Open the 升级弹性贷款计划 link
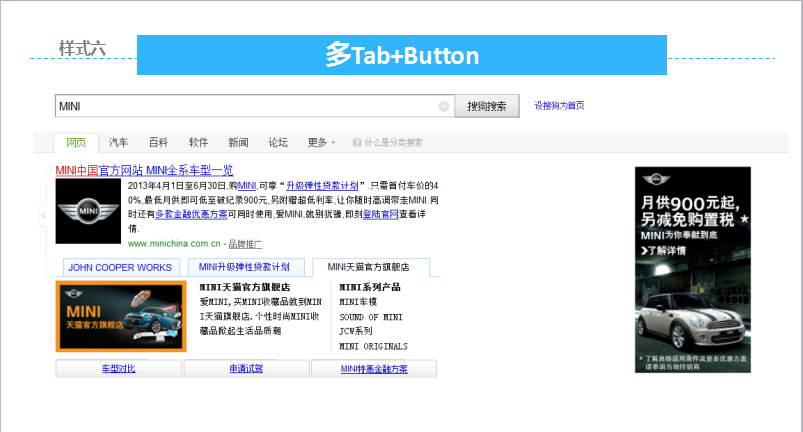 (x=322, y=186)
